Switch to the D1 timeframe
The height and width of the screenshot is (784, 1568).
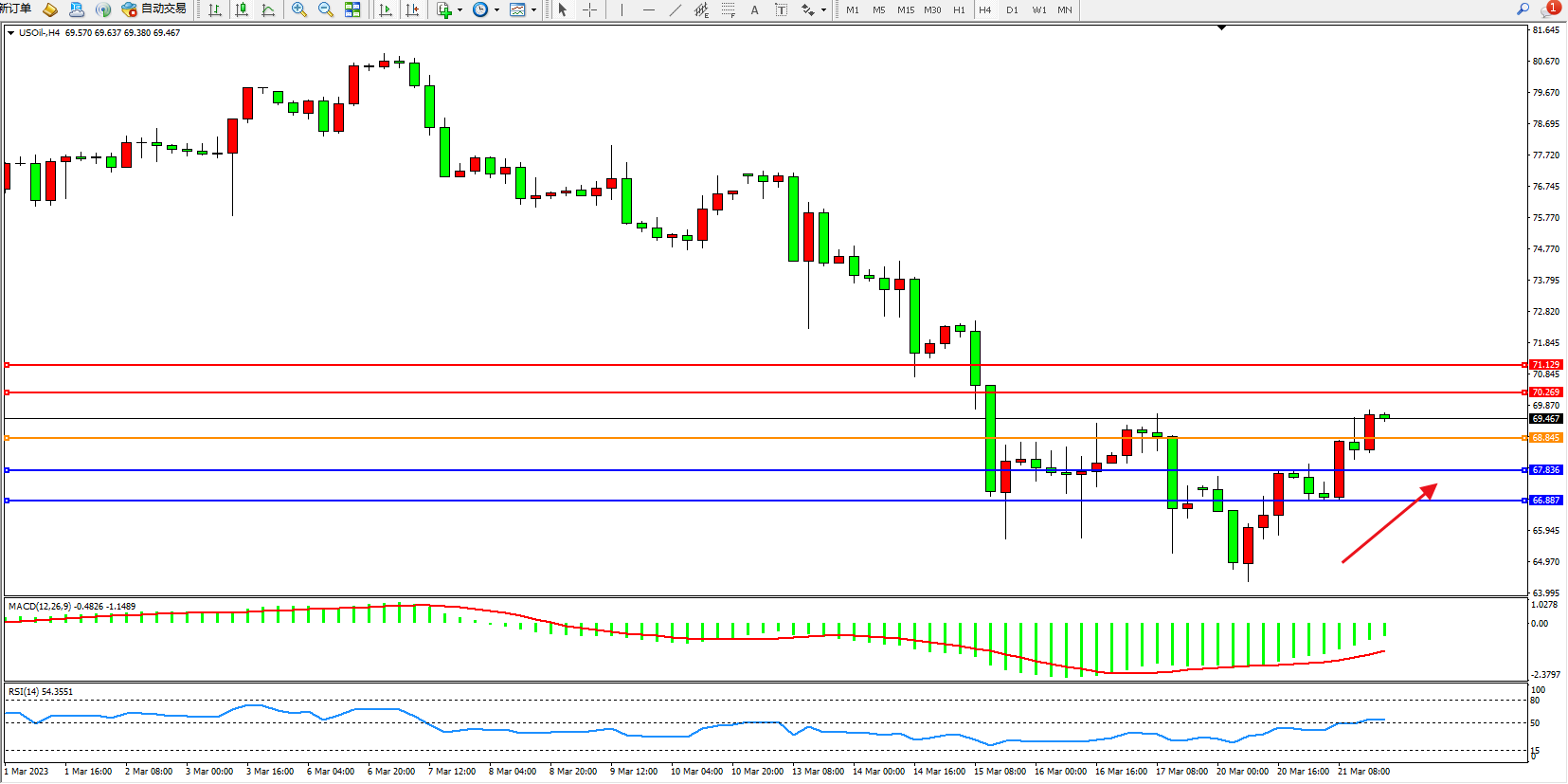coord(1012,9)
